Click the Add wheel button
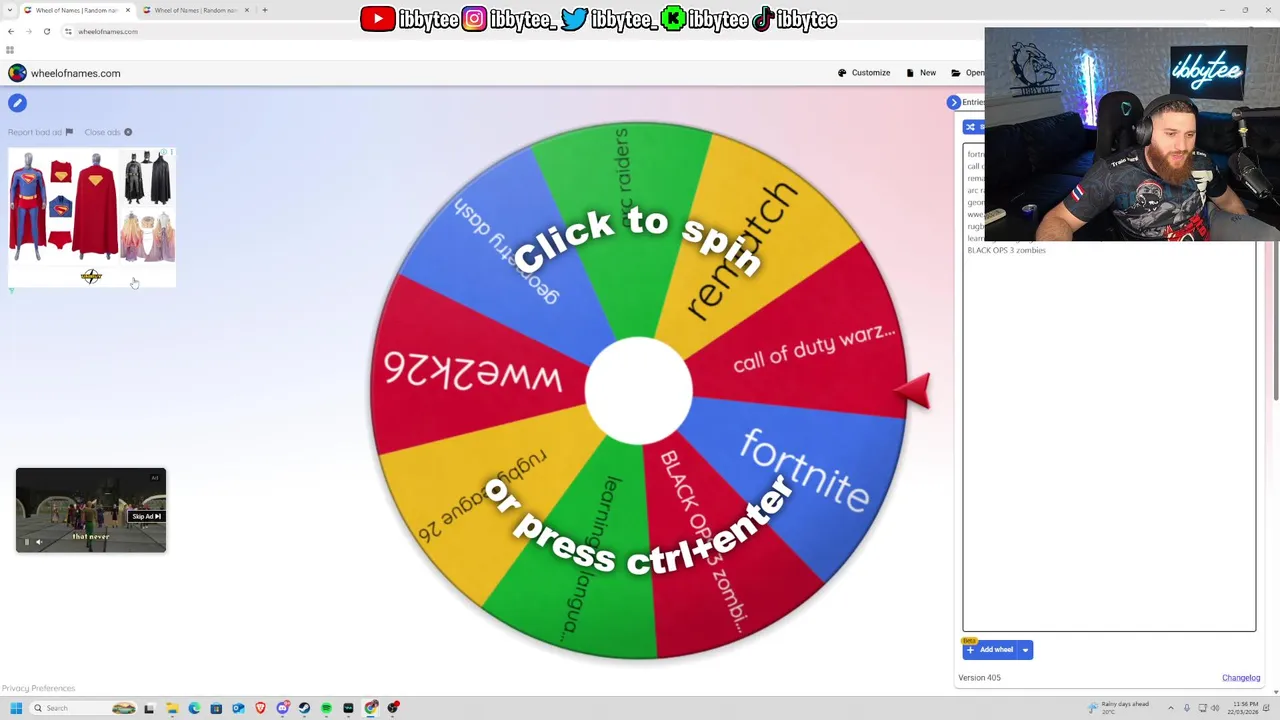Image resolution: width=1280 pixels, height=720 pixels. [990, 650]
